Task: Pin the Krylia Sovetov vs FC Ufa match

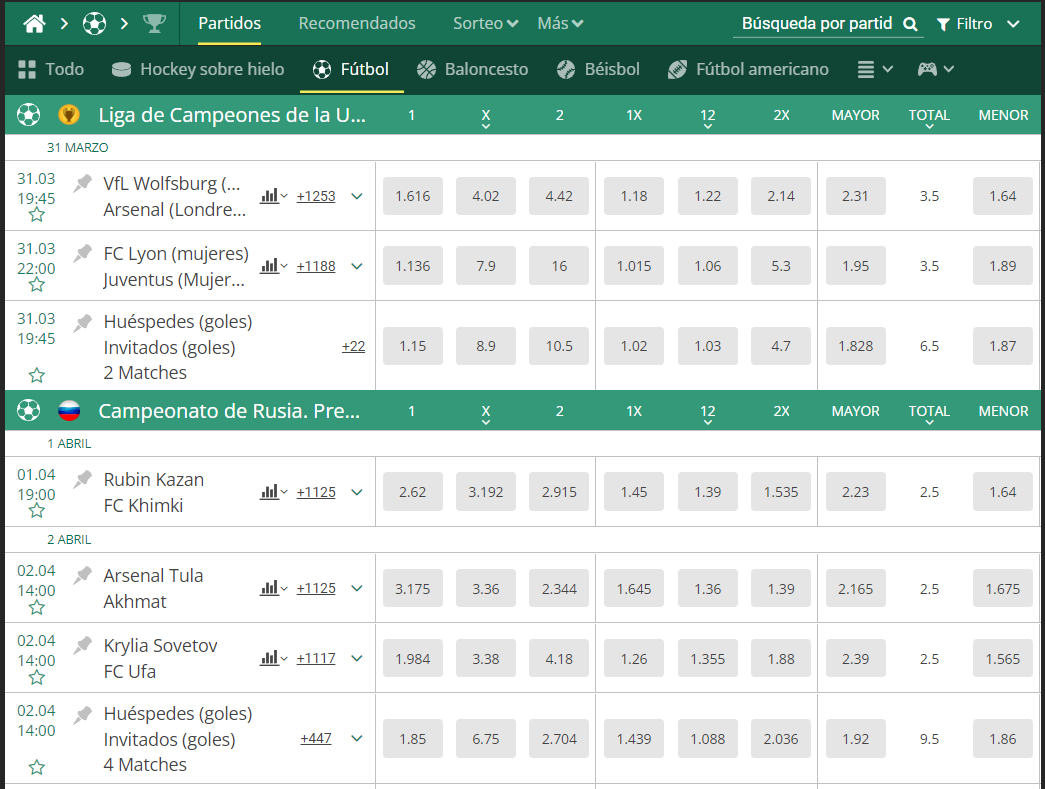Action: tap(83, 644)
